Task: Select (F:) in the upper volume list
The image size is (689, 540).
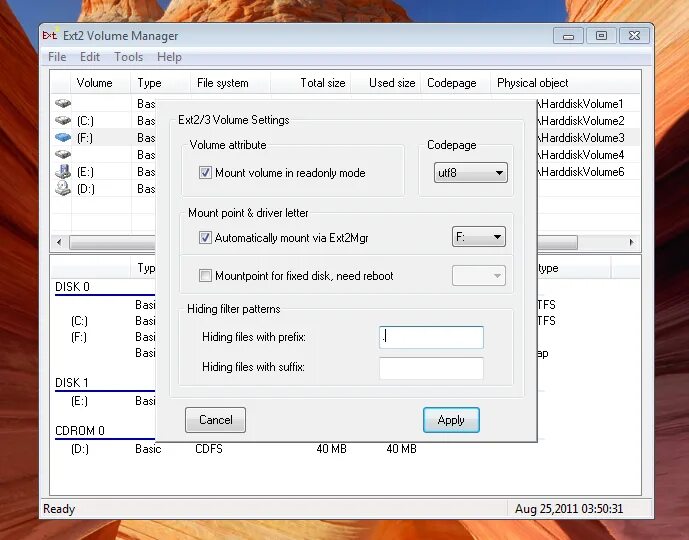Action: click(84, 138)
